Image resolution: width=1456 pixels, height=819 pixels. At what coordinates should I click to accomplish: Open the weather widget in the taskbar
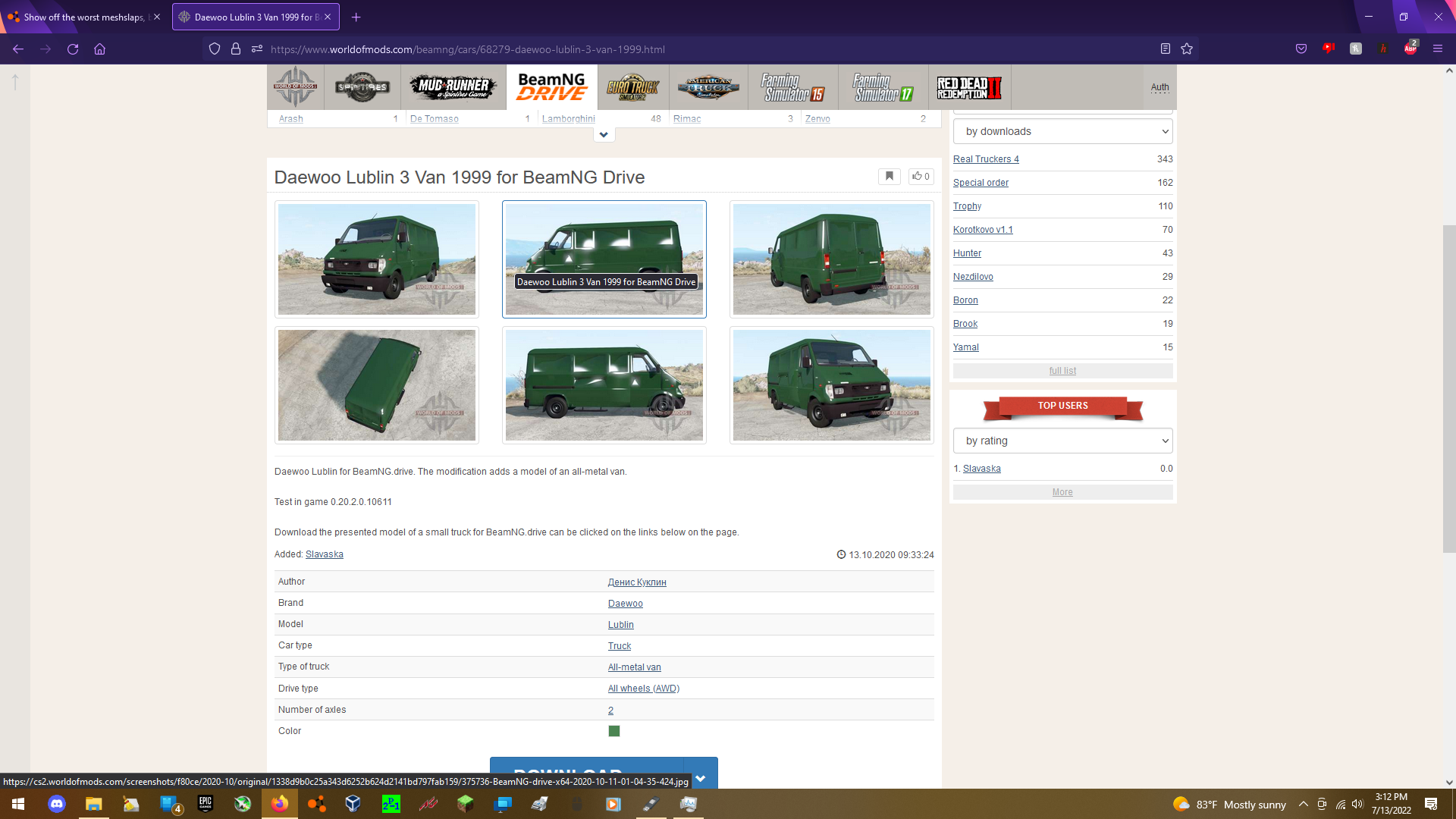[1229, 805]
